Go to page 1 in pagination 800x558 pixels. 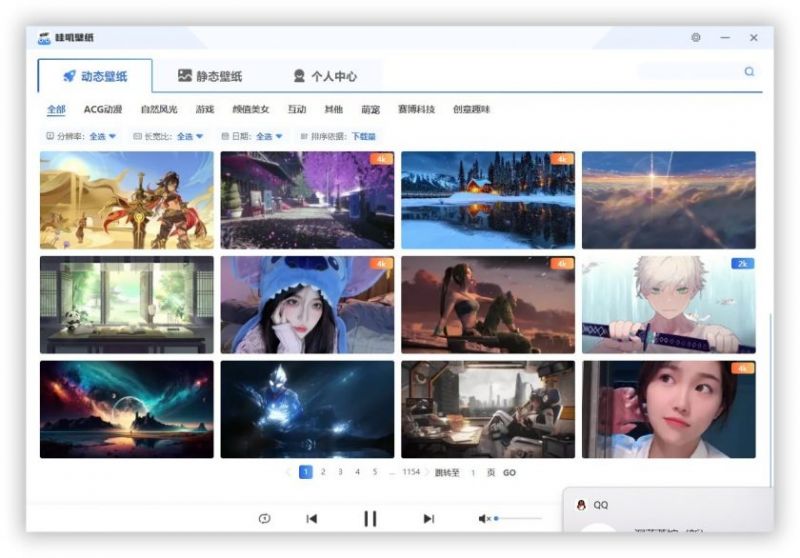(x=306, y=472)
